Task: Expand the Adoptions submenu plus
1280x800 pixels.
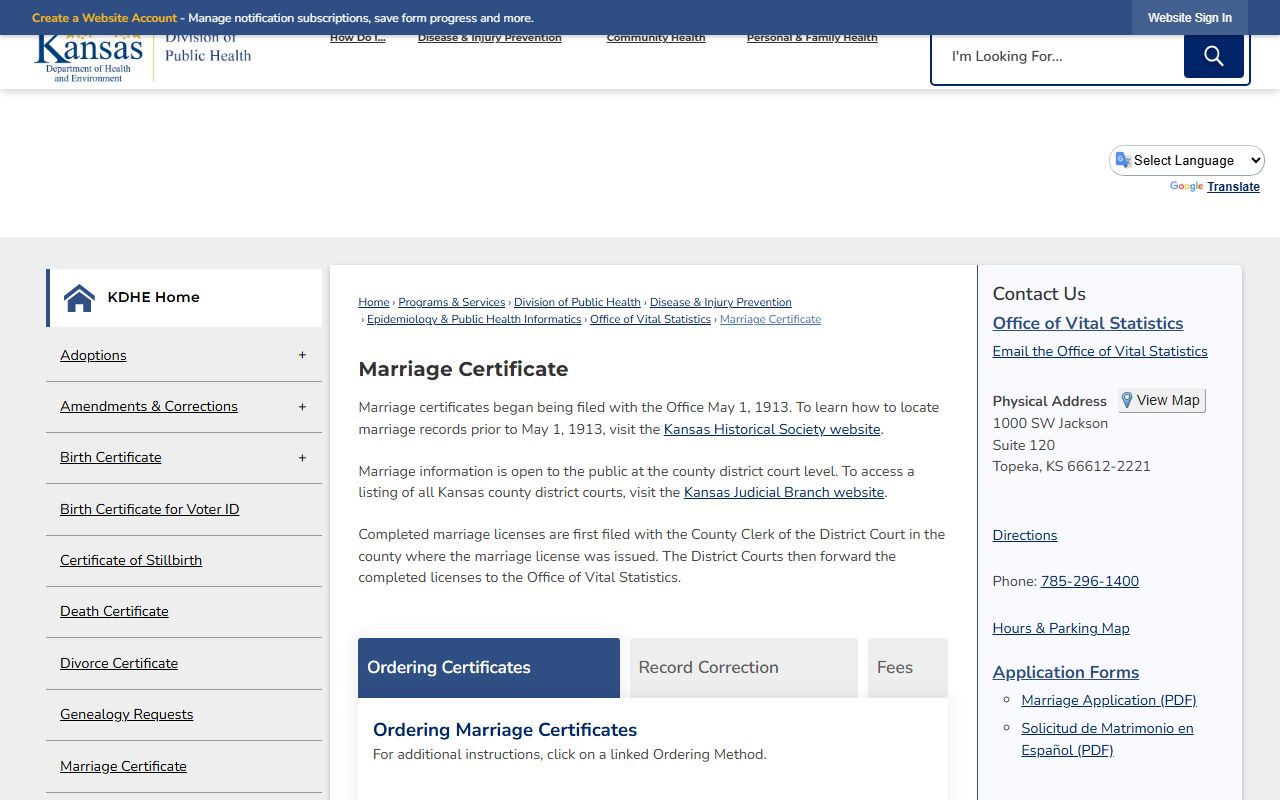Action: coord(302,355)
